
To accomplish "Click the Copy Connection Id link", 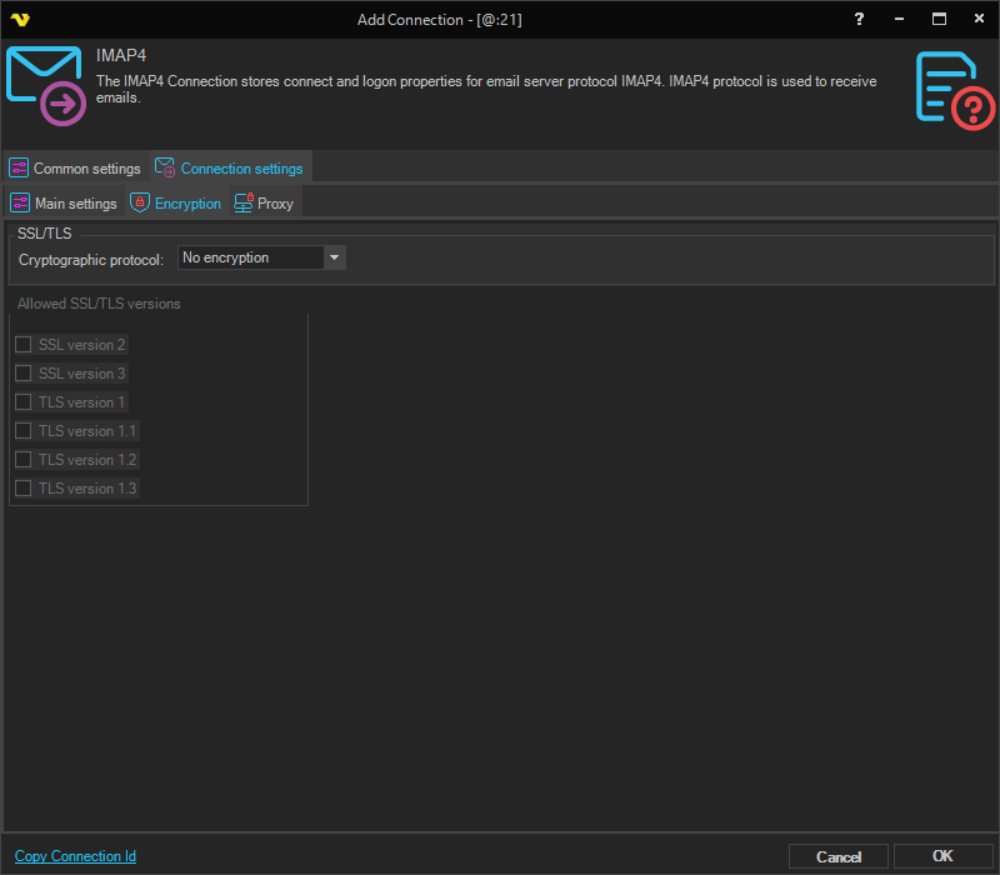I will 75,856.
